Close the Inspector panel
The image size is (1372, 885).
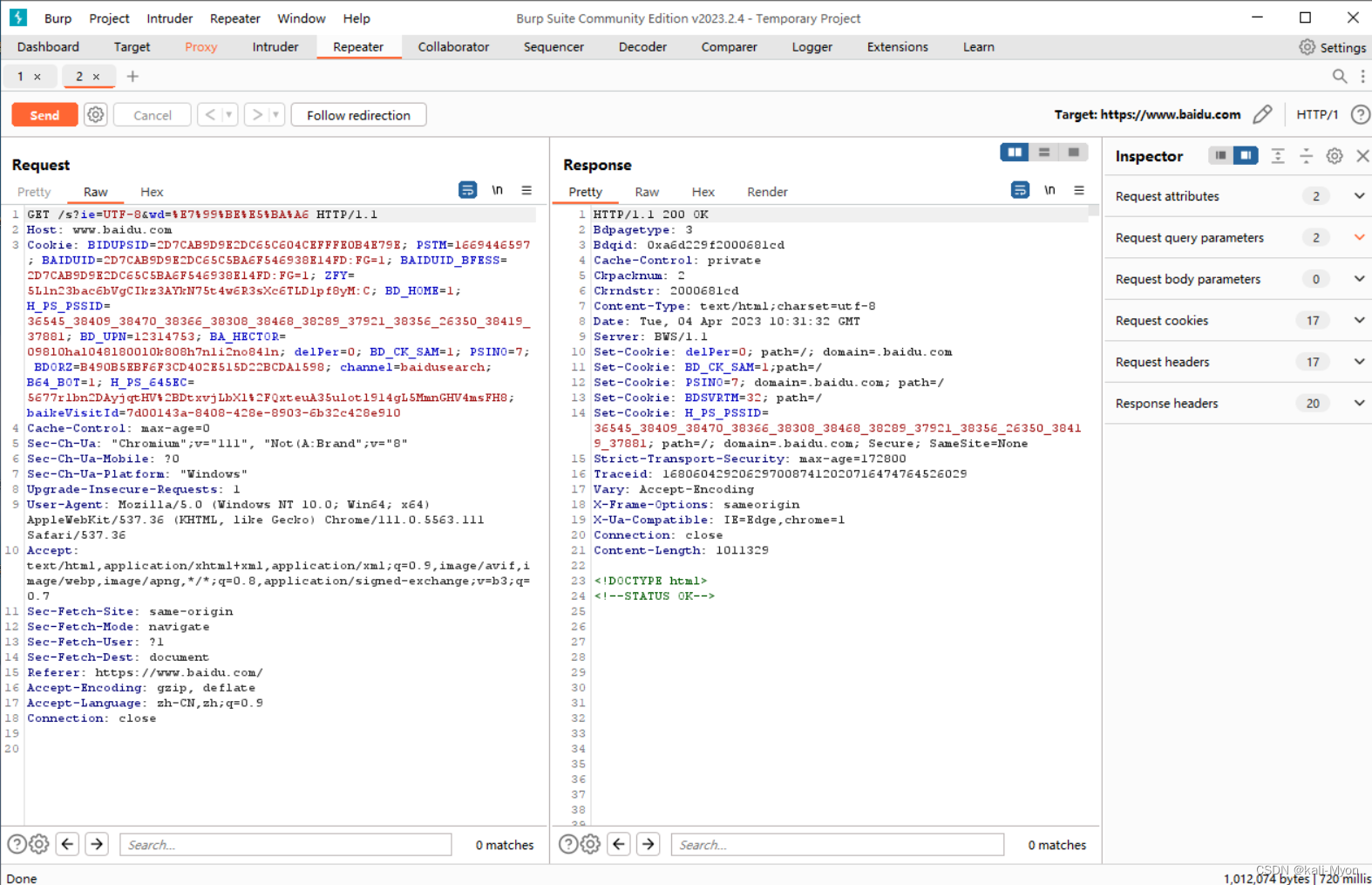pos(1362,156)
